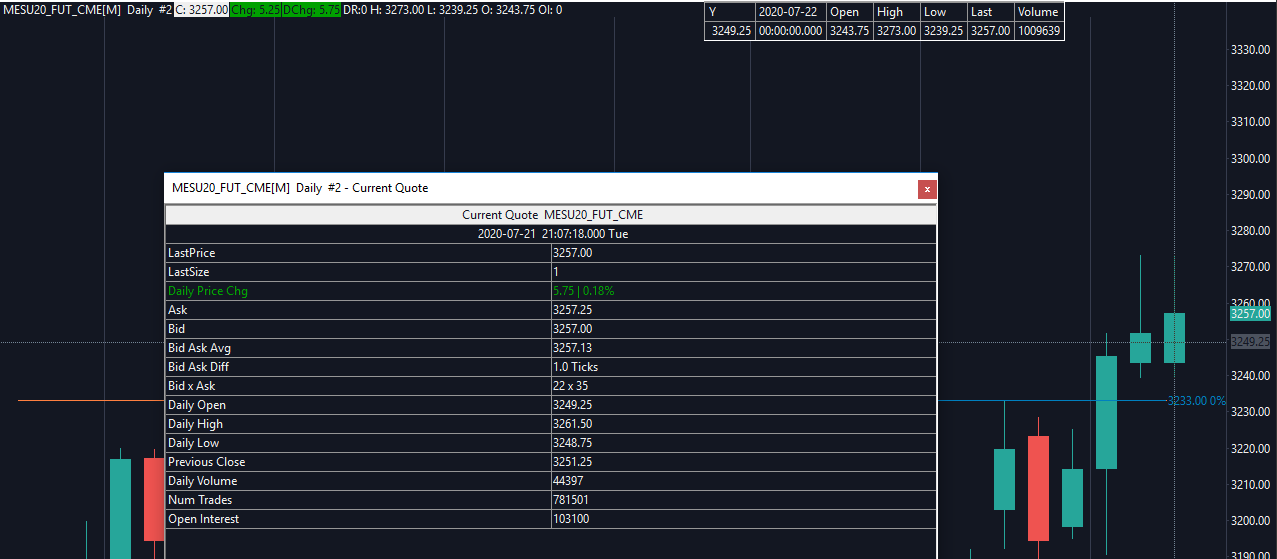
Task: Click the High value 3273.00 in top table
Action: point(897,31)
